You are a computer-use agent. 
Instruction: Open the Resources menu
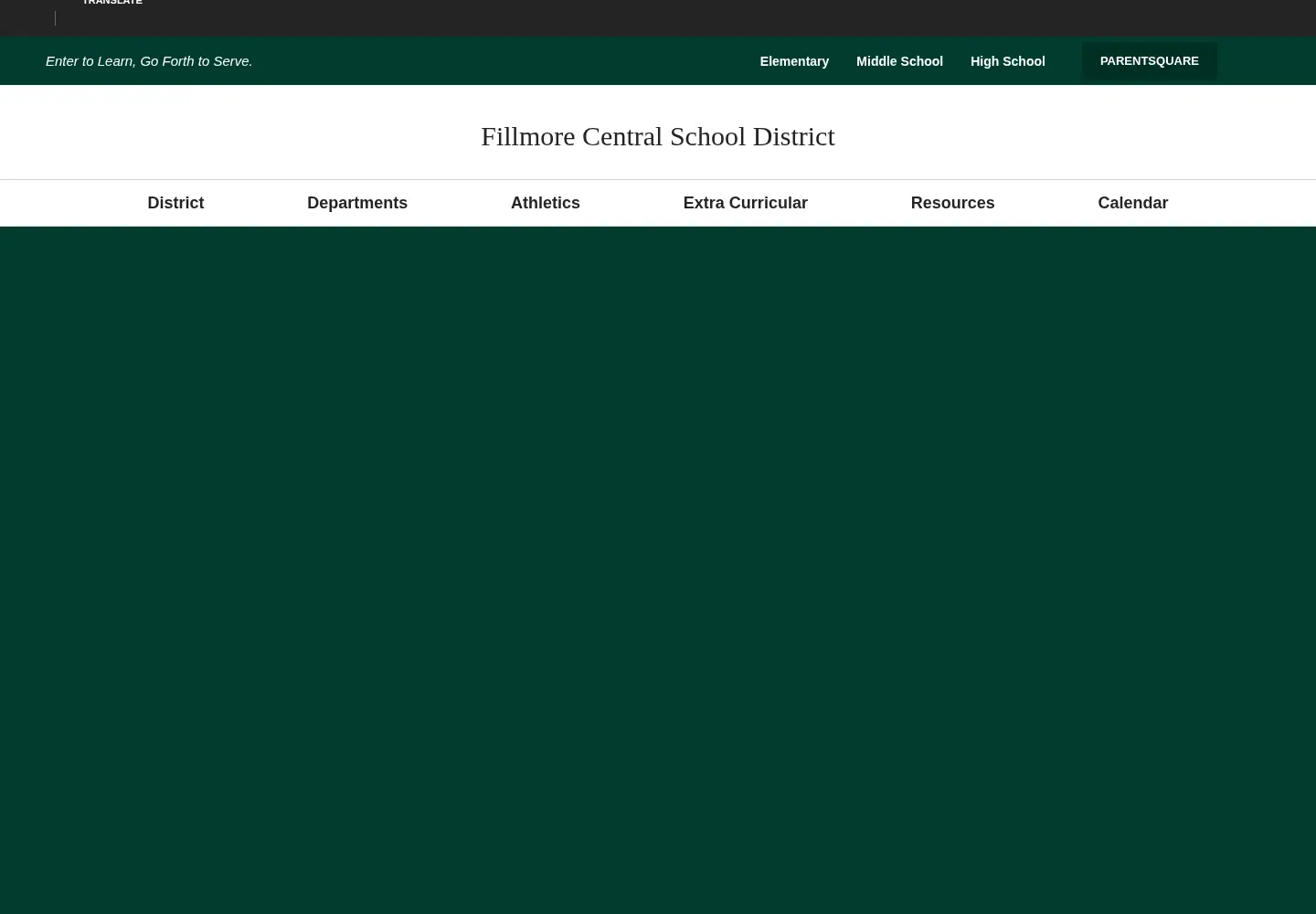pos(952,203)
